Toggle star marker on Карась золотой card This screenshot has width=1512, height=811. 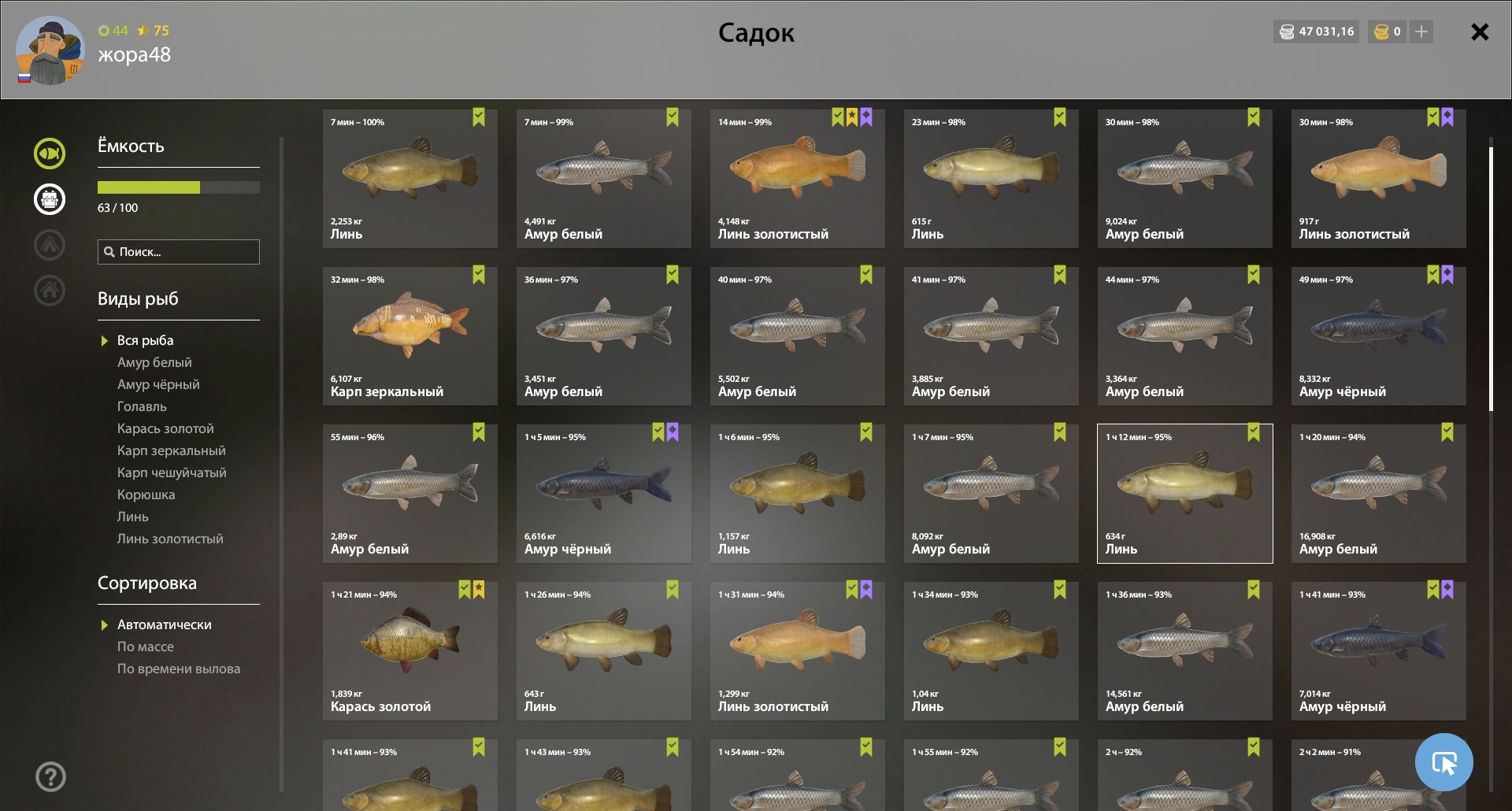click(479, 590)
